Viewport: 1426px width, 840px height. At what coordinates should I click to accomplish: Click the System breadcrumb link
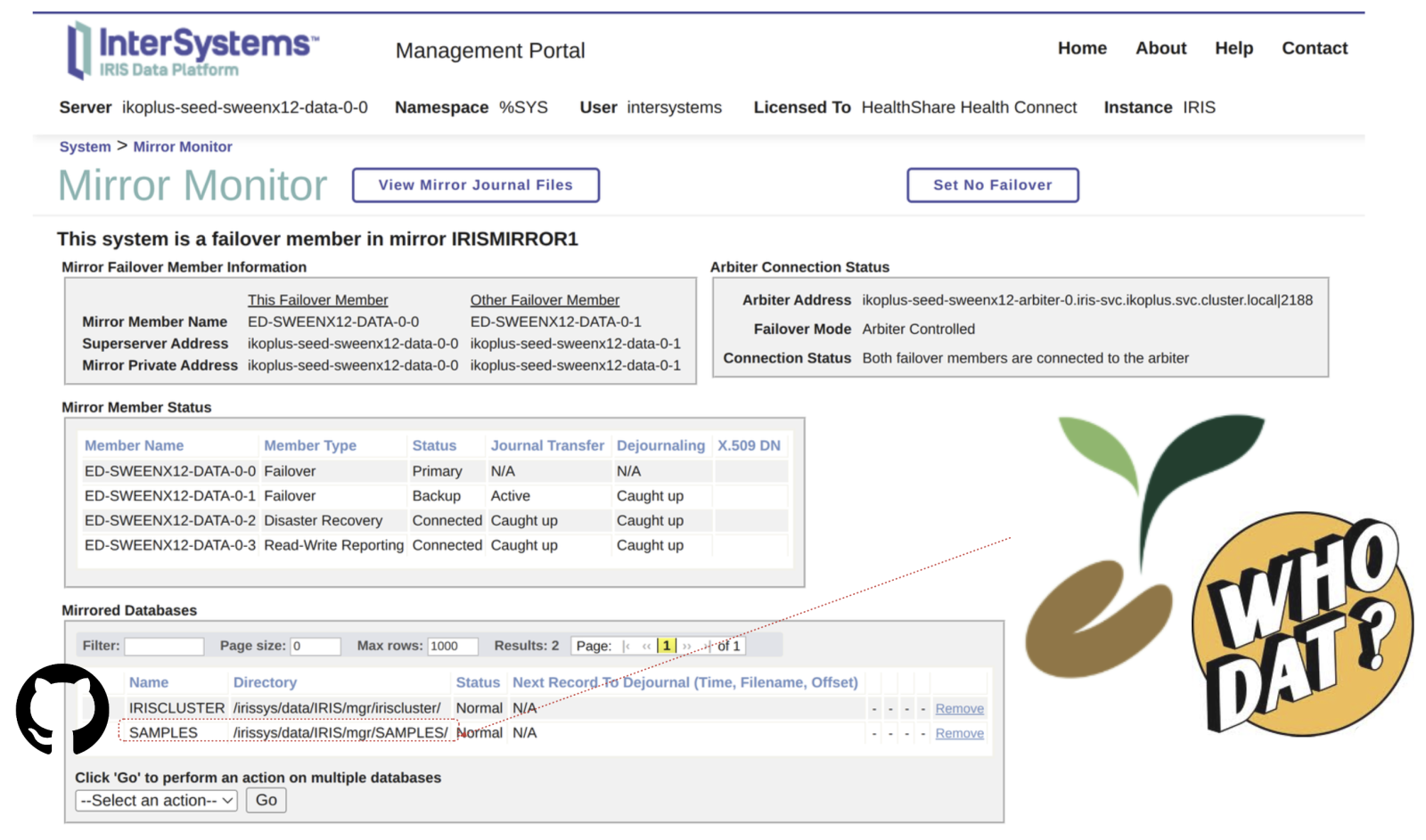(85, 147)
